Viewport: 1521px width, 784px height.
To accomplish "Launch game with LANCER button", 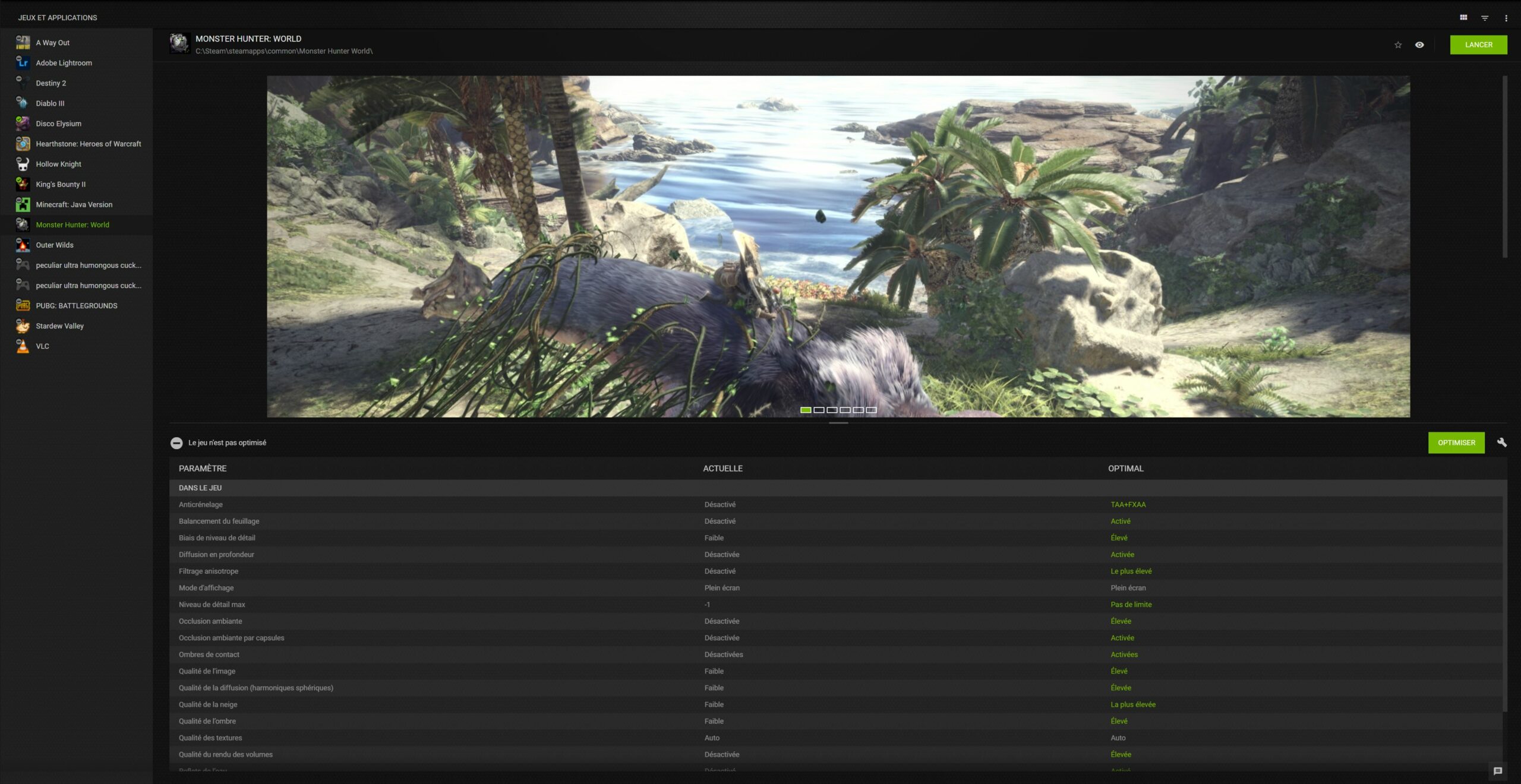I will (1478, 45).
